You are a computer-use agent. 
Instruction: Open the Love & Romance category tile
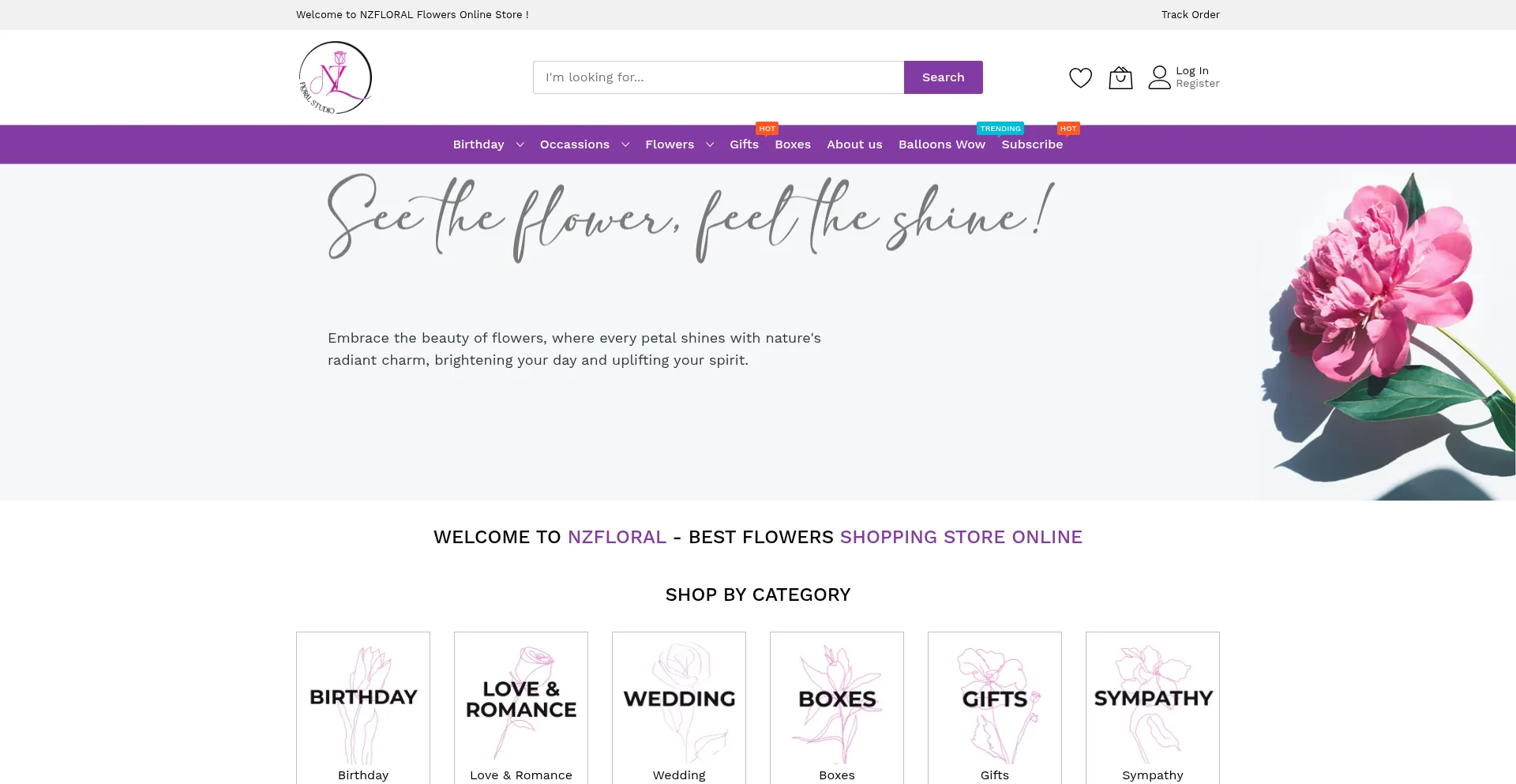tap(521, 700)
